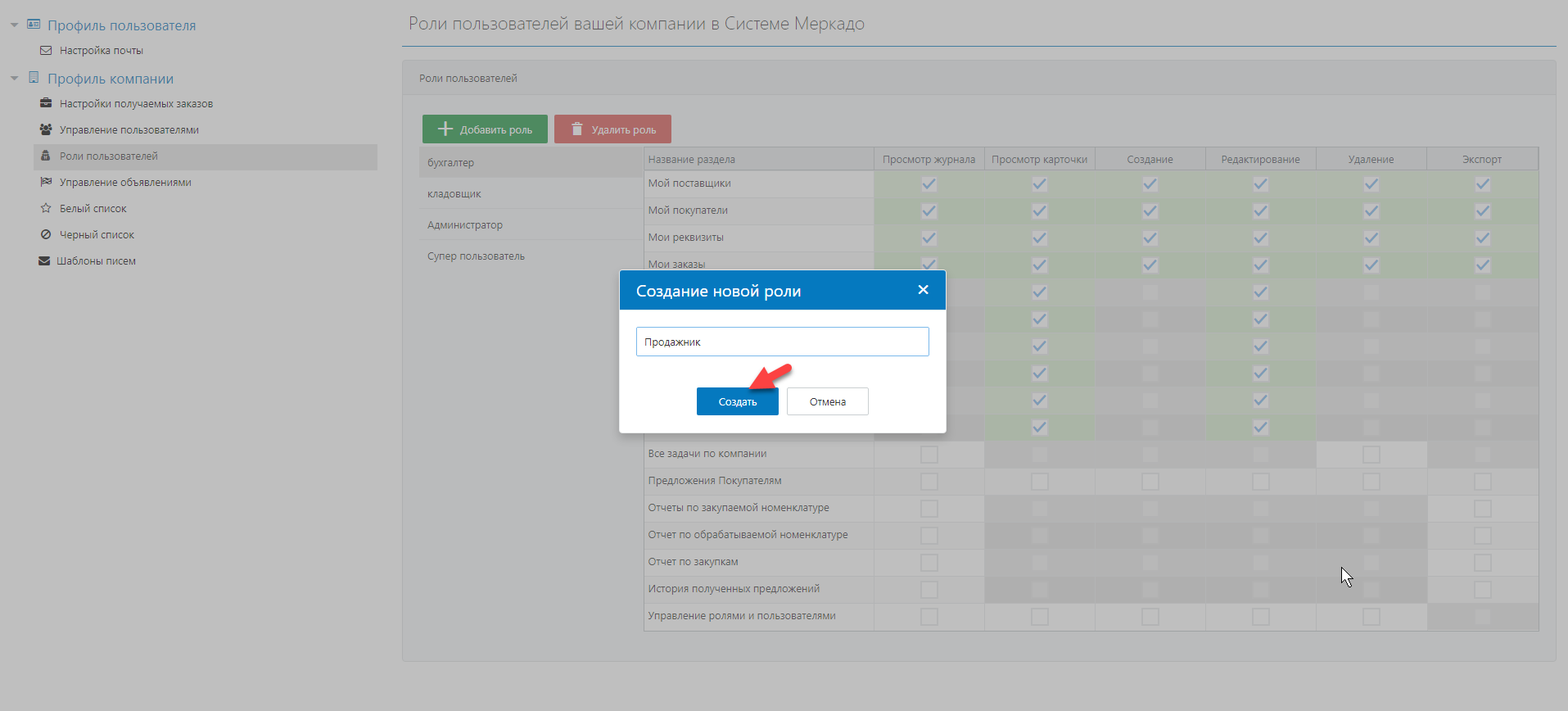Click the Добавить роль button
This screenshot has width=1568, height=711.
[x=485, y=129]
